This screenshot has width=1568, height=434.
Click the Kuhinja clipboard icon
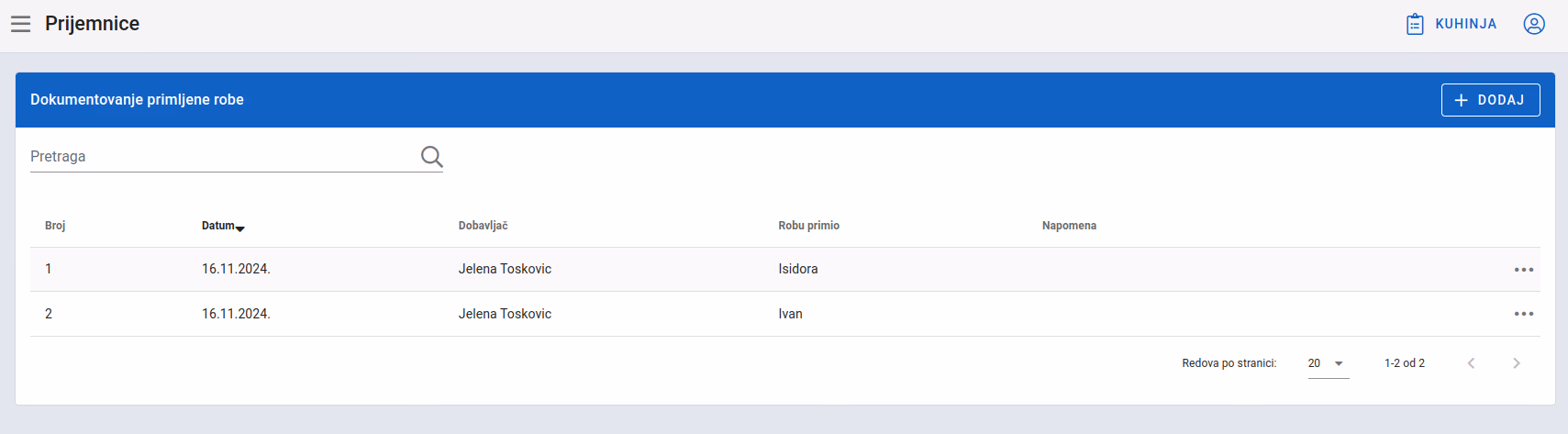point(1415,24)
